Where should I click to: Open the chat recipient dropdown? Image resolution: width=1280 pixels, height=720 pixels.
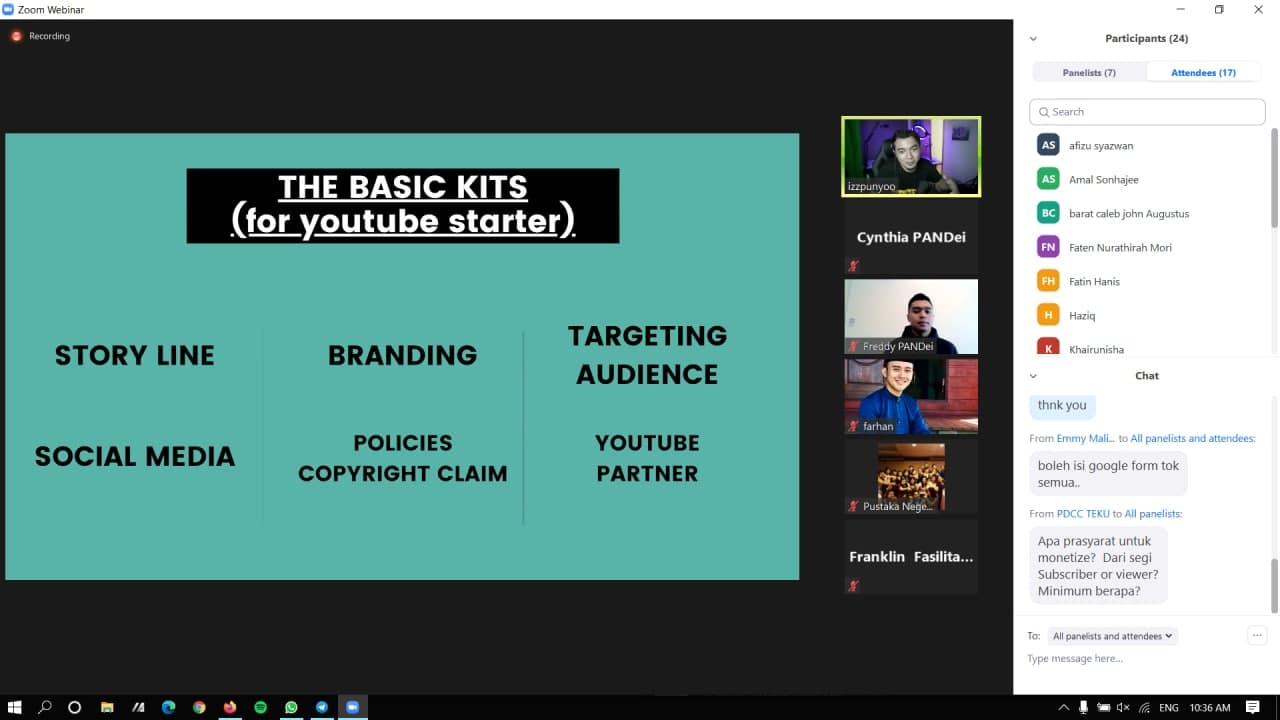tap(1112, 636)
